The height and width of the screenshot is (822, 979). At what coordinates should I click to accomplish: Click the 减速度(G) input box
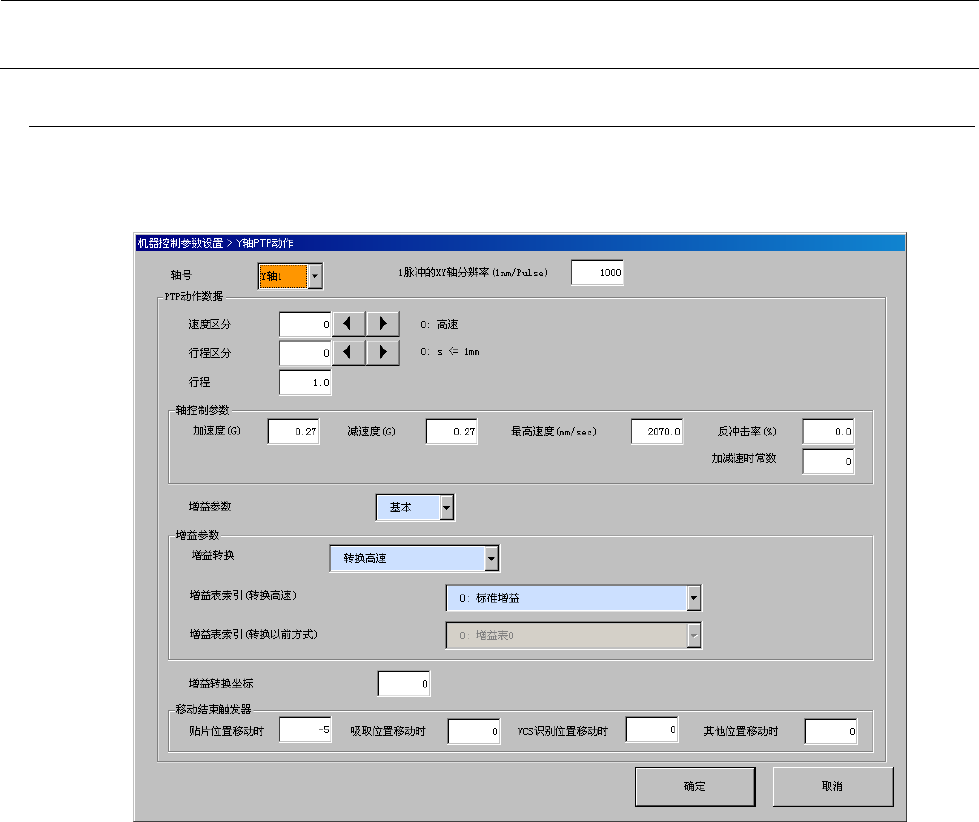(452, 431)
